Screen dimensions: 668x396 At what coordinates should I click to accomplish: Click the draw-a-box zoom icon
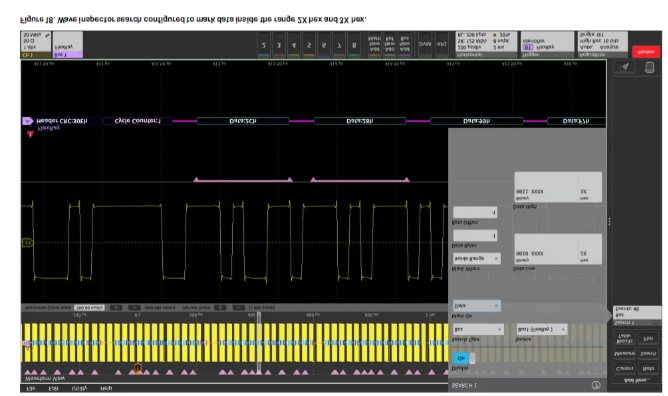(x=625, y=67)
